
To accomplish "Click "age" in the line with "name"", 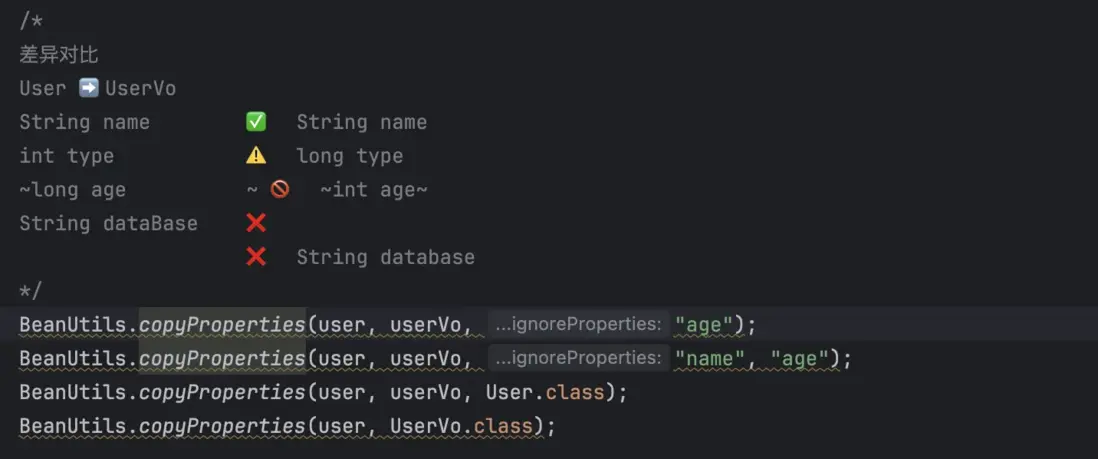I will pyautogui.click(x=799, y=359).
